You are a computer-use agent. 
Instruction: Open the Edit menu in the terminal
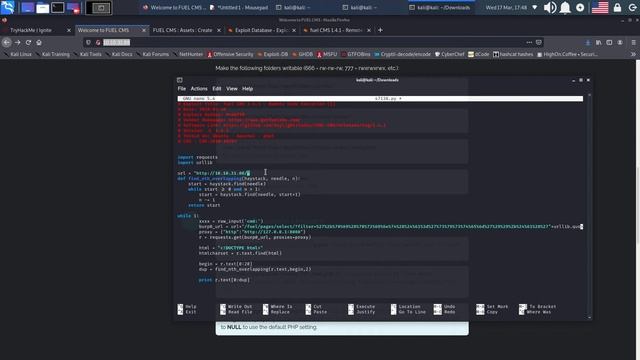click(216, 89)
